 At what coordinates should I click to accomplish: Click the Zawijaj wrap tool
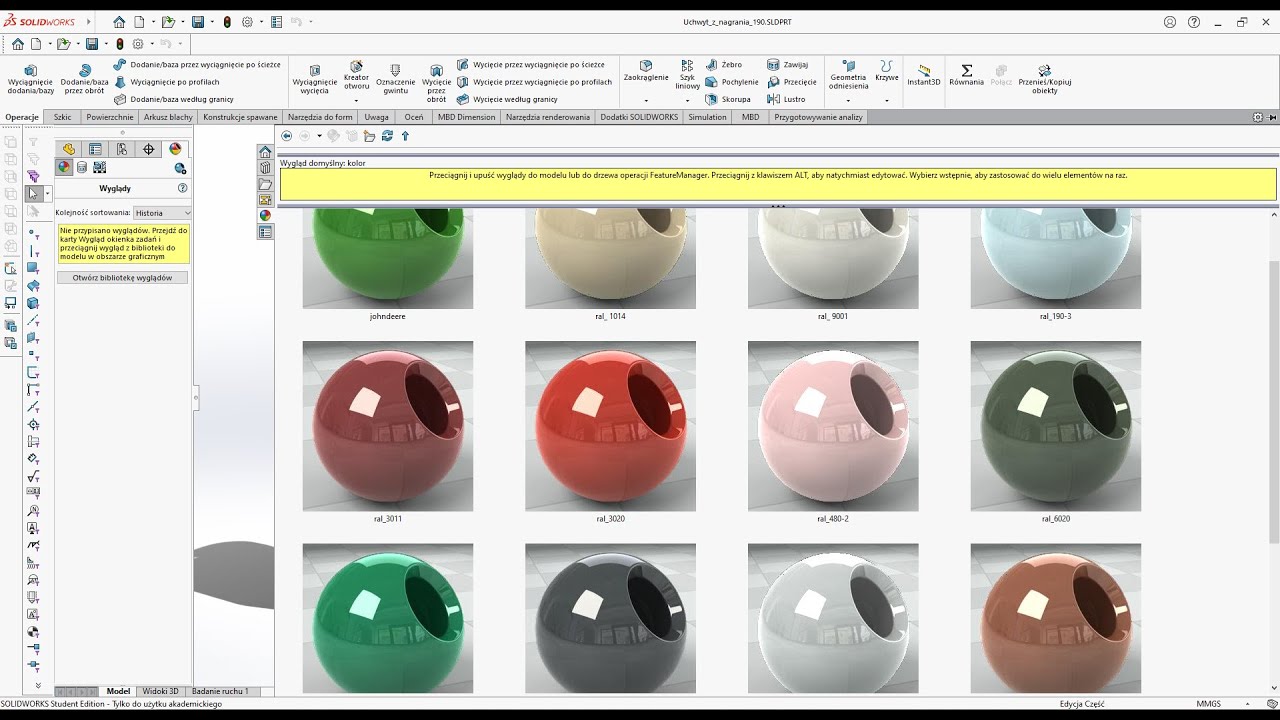tap(788, 64)
